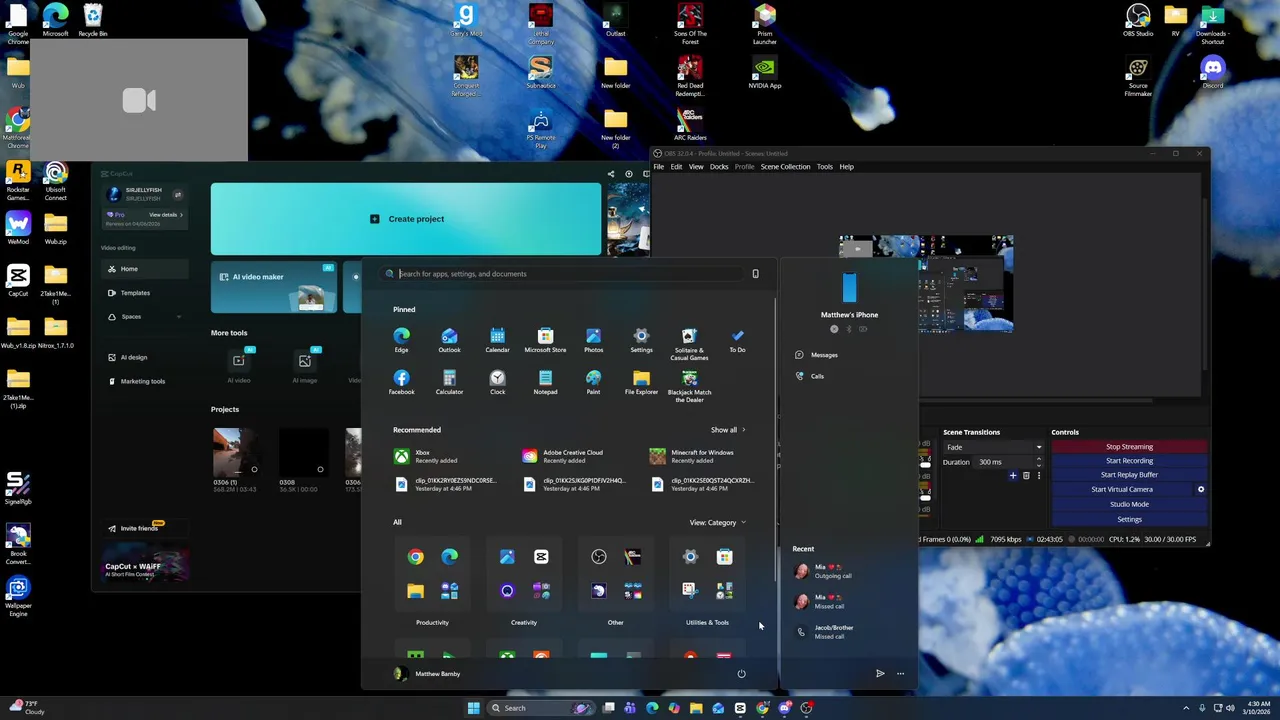Click Start Replay Buffer in OBS
1280x720 pixels.
click(1129, 475)
